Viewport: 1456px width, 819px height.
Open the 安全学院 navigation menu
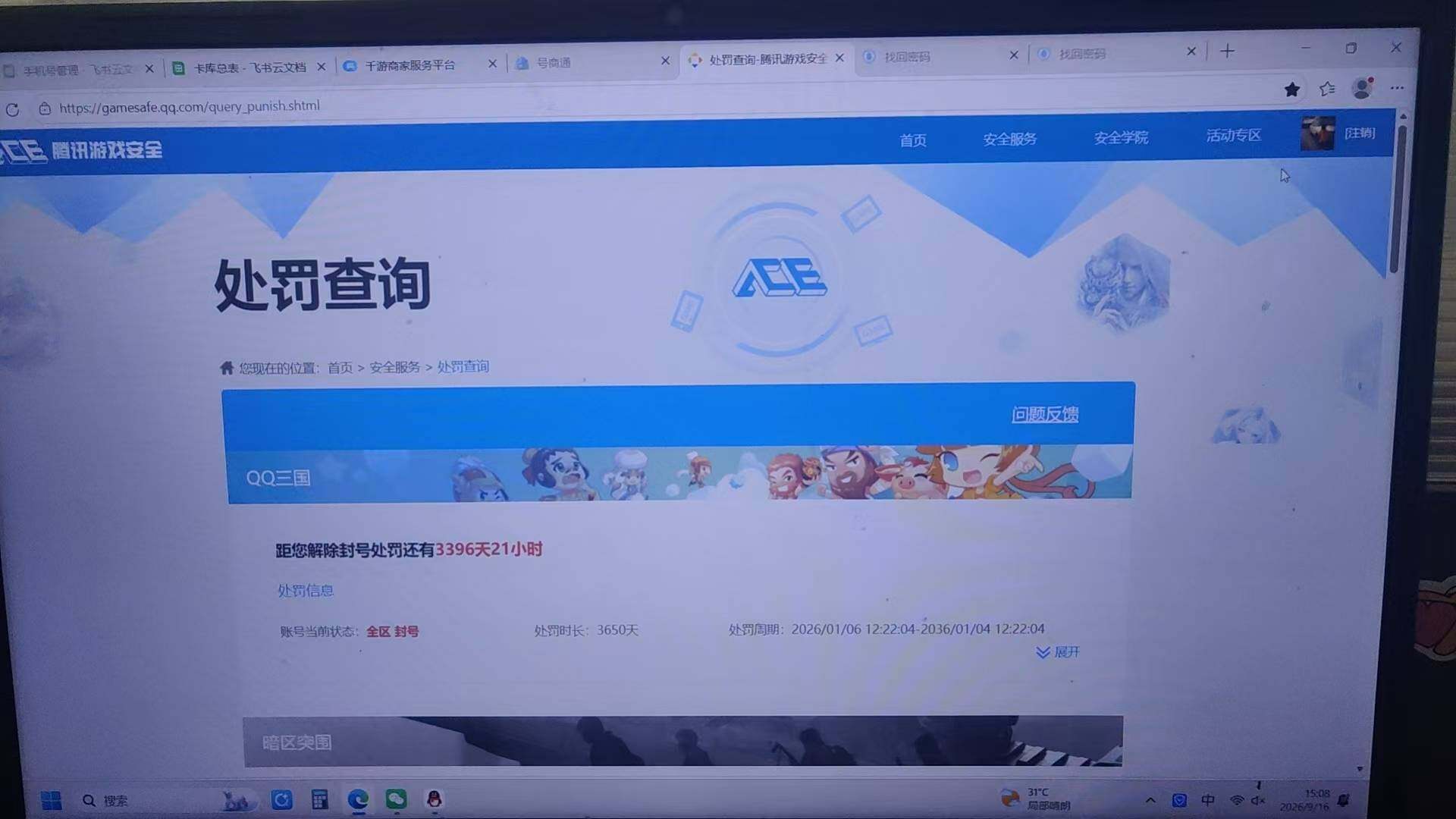[1121, 137]
